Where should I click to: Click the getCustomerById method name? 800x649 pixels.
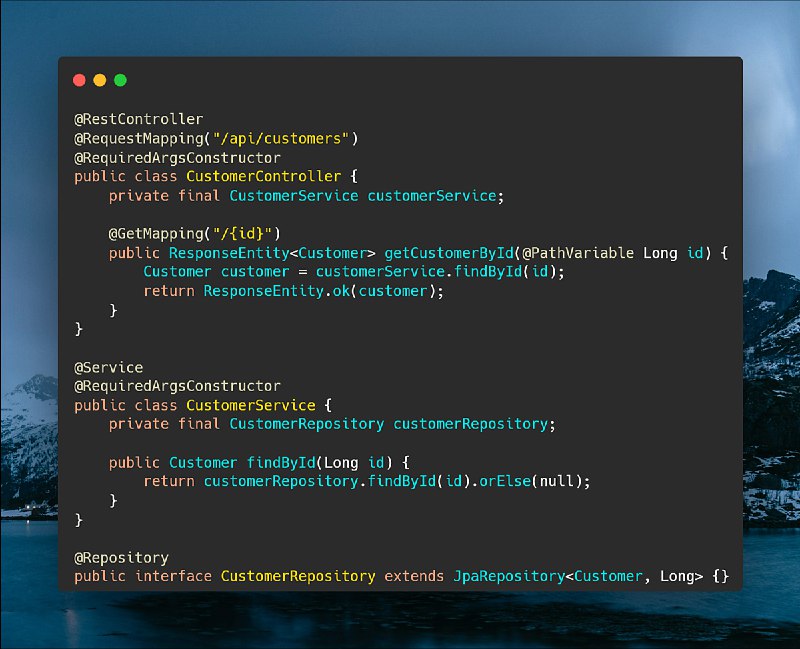pos(449,253)
